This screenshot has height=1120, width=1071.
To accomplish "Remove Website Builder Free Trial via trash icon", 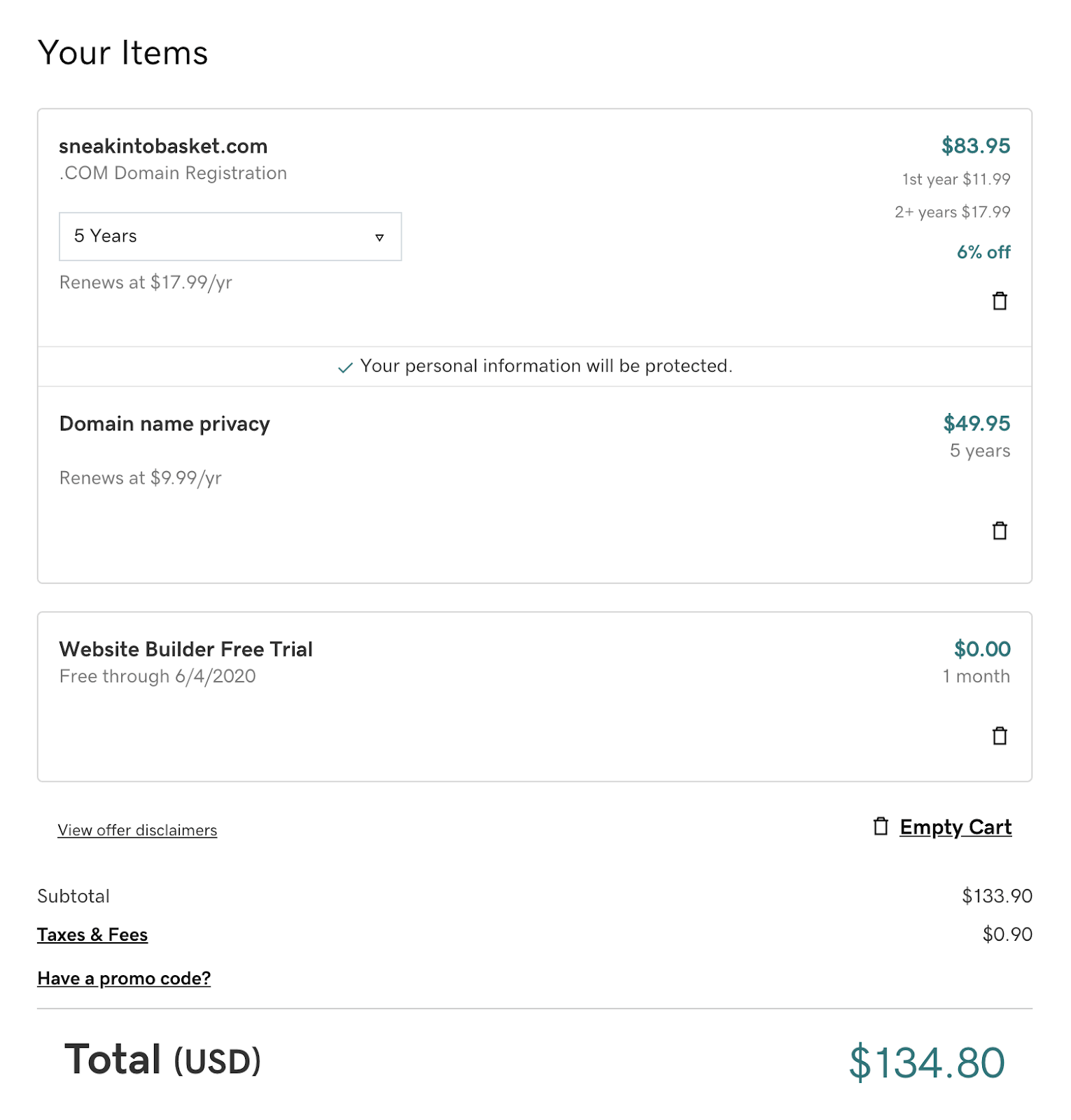I will 1000,736.
